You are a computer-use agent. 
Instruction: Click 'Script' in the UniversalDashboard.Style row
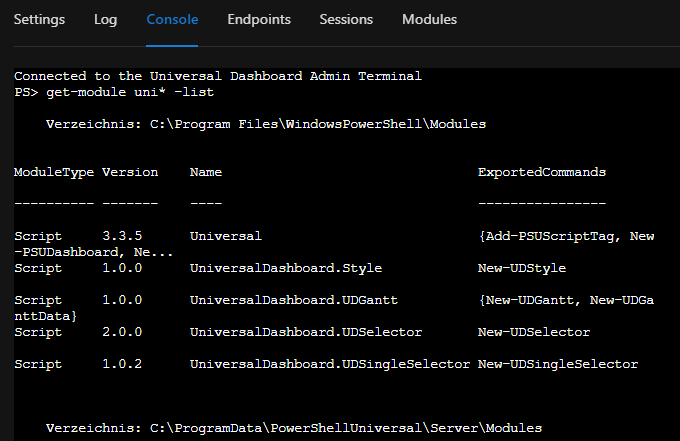coord(38,268)
